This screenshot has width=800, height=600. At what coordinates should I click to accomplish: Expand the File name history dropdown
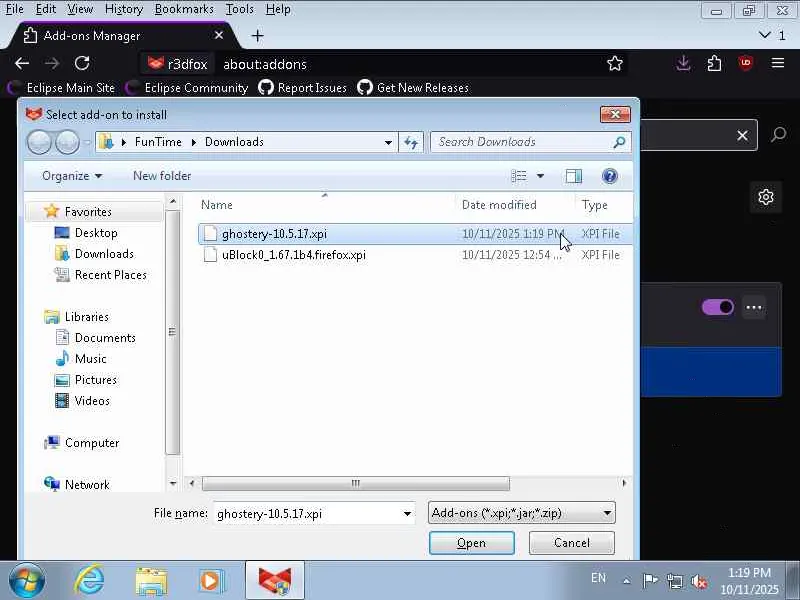tap(407, 513)
